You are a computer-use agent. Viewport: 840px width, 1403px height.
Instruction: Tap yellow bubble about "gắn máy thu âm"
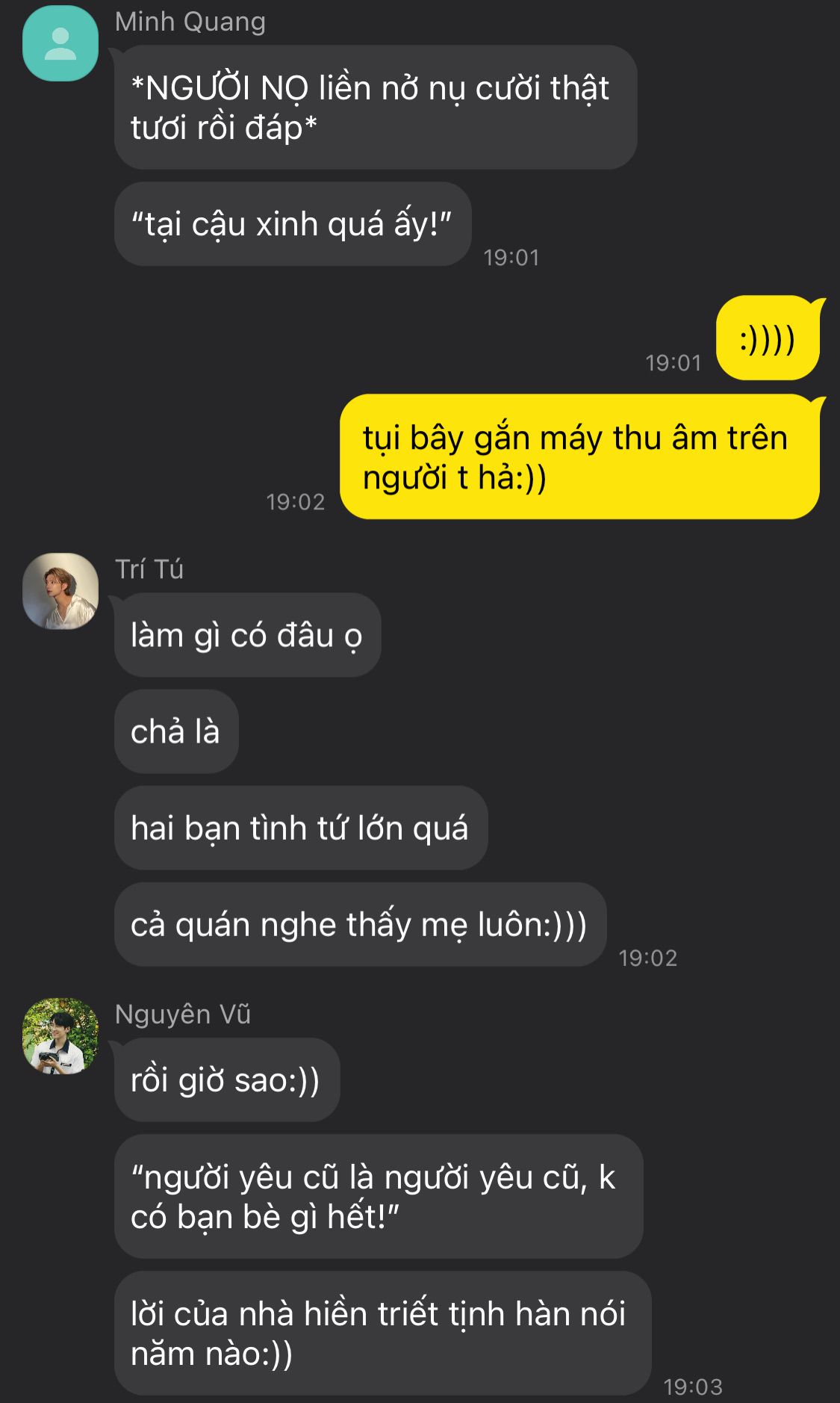click(x=579, y=457)
